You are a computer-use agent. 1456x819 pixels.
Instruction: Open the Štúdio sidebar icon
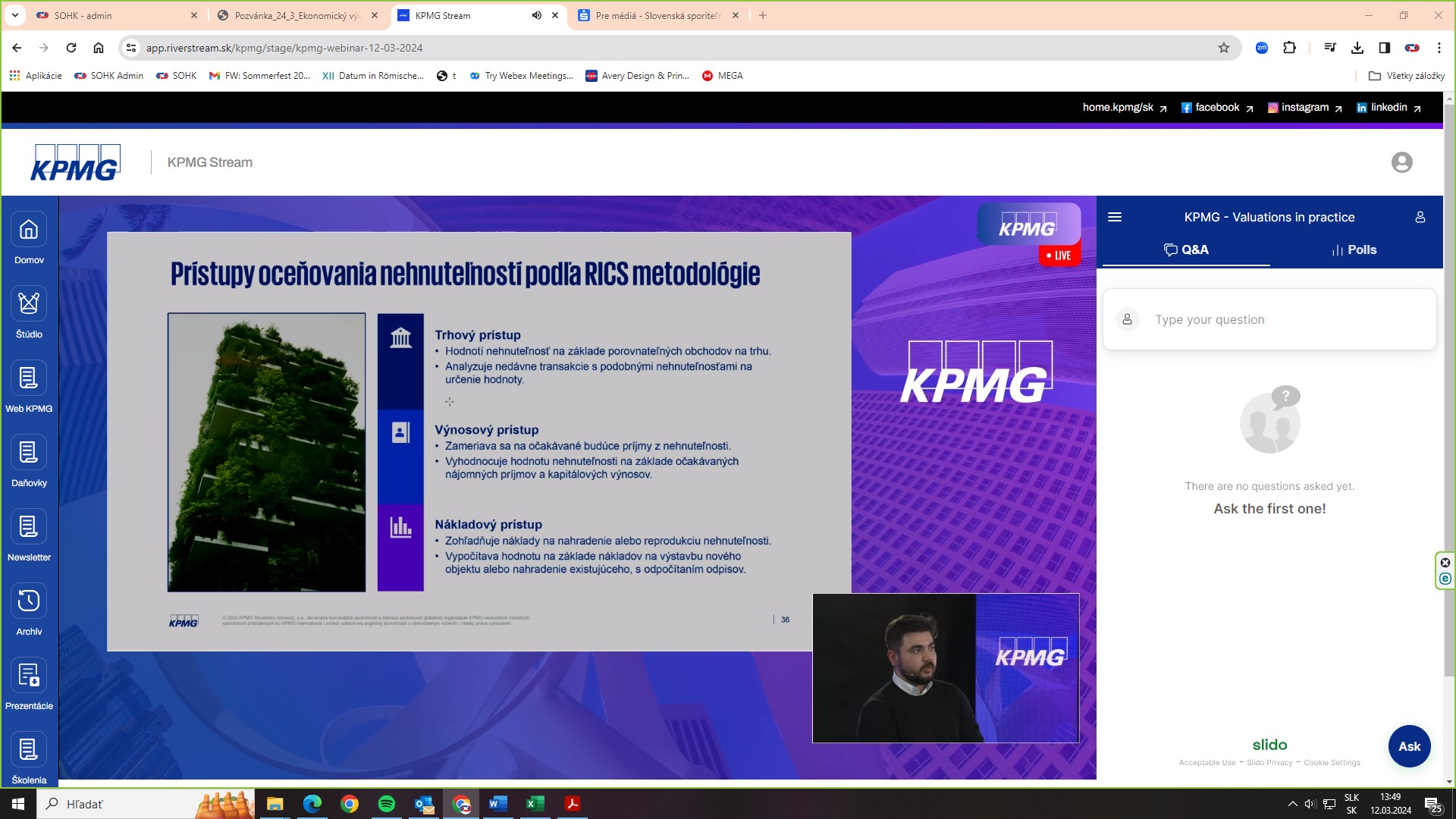pos(29,304)
